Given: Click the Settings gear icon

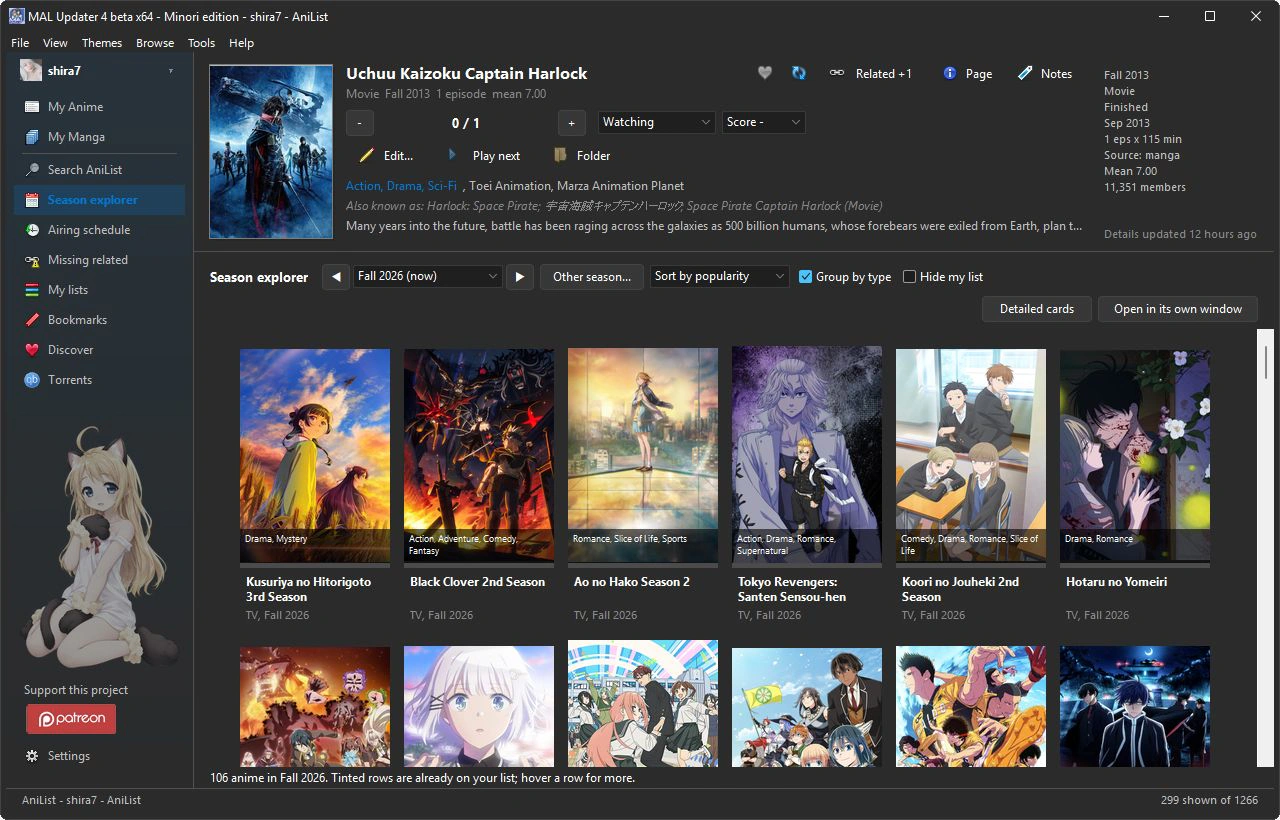Looking at the screenshot, I should point(32,756).
